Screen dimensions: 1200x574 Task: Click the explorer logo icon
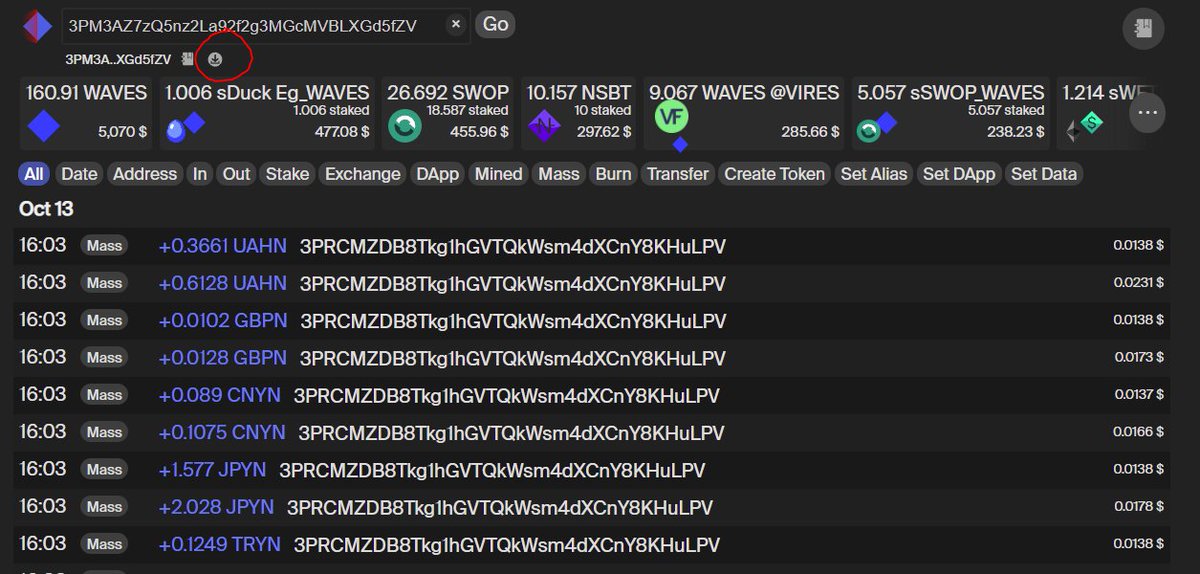point(38,26)
